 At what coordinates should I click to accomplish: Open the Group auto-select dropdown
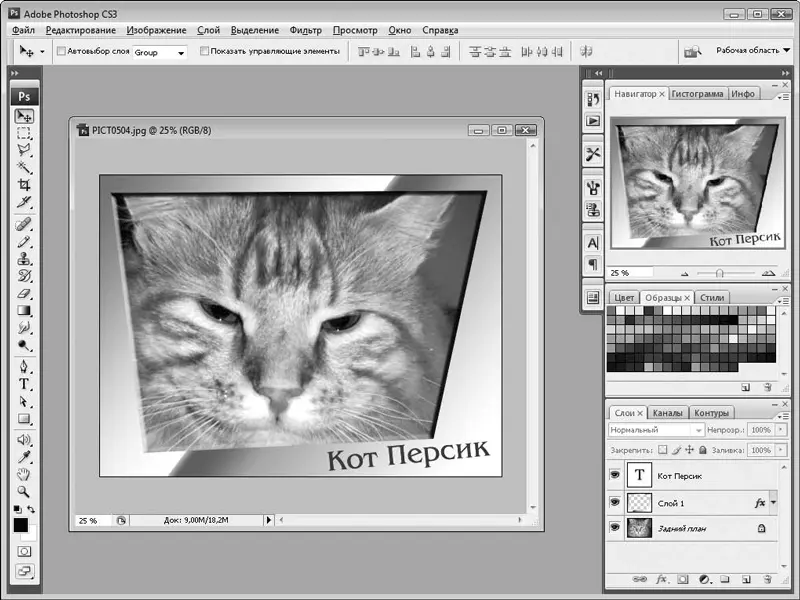(160, 52)
